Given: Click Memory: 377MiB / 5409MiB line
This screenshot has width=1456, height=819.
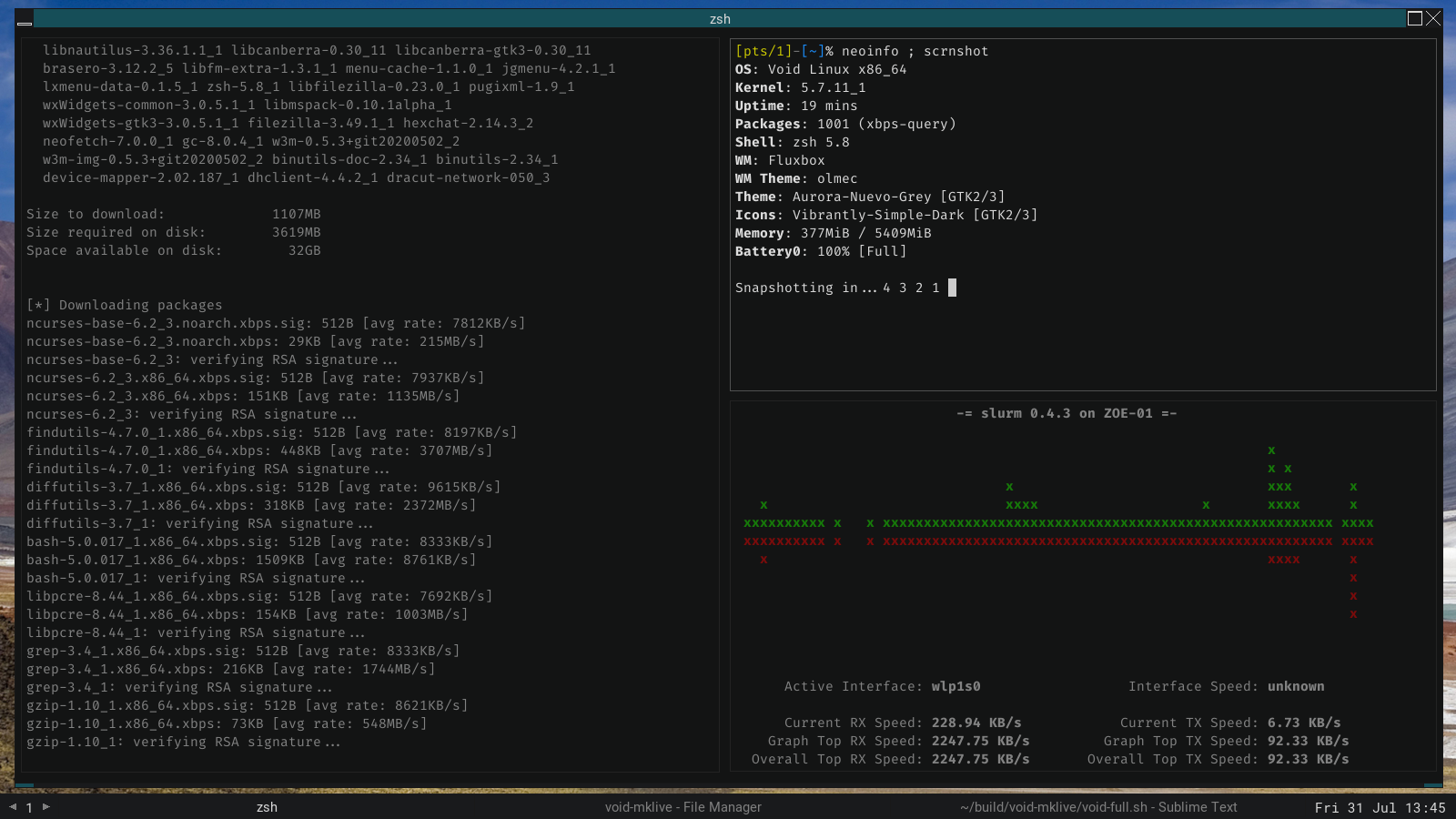Looking at the screenshot, I should [834, 233].
